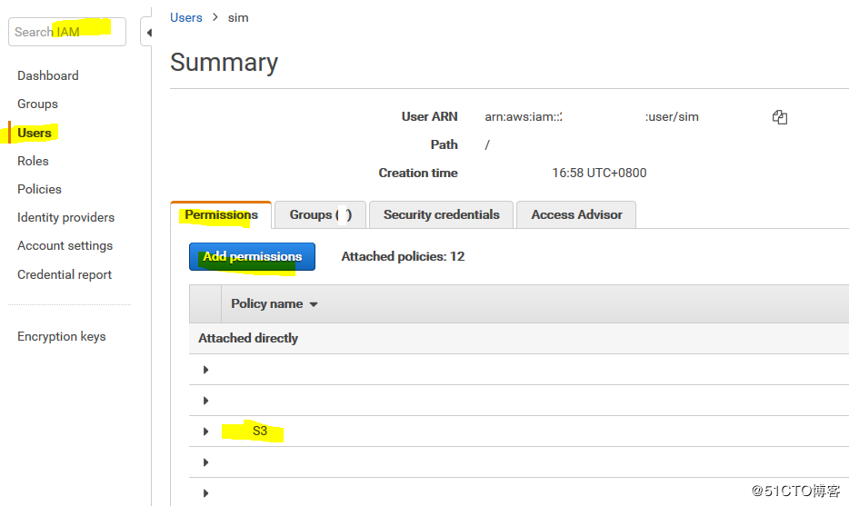
Task: Navigate to Roles in the sidebar
Action: pyautogui.click(x=33, y=161)
